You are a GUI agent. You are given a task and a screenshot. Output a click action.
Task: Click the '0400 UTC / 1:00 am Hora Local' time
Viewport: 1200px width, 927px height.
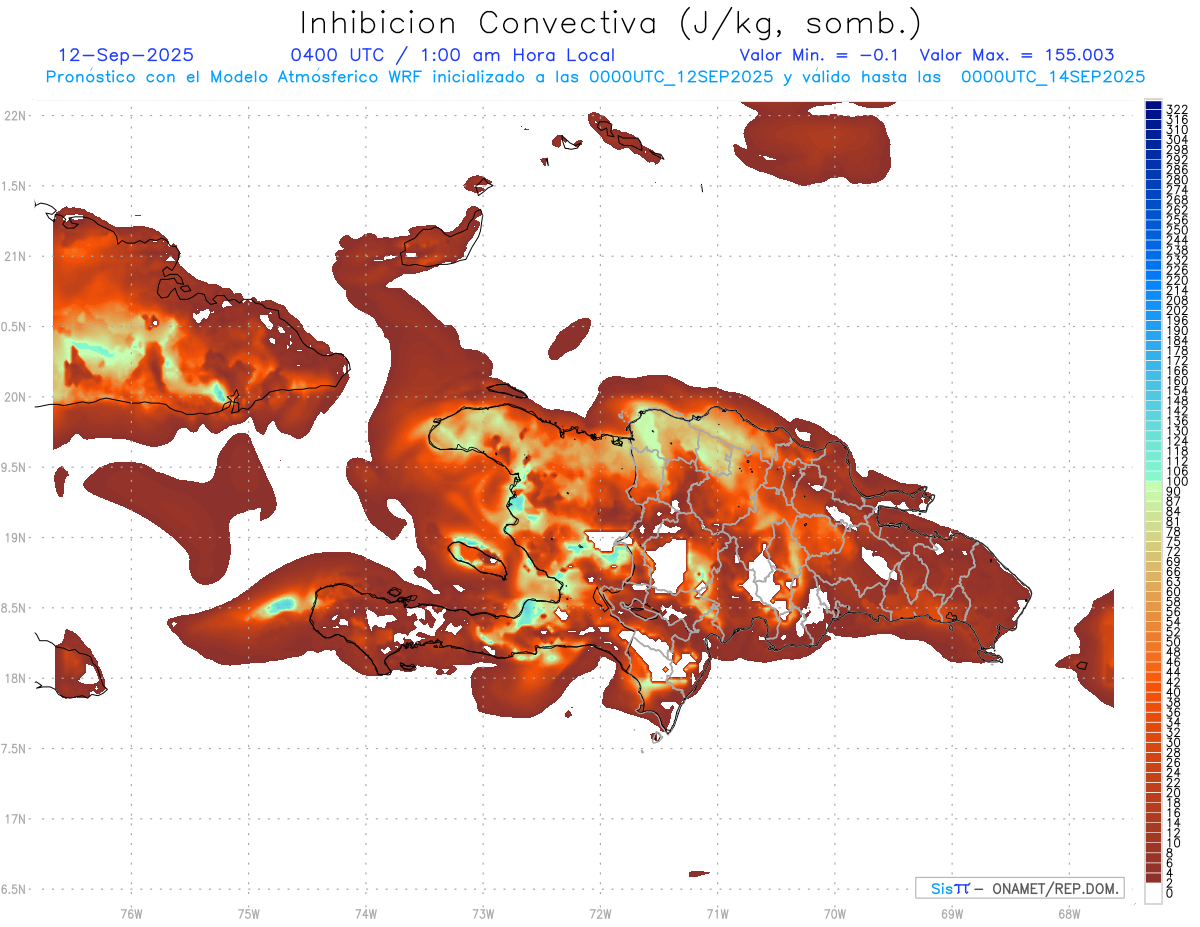(x=452, y=55)
